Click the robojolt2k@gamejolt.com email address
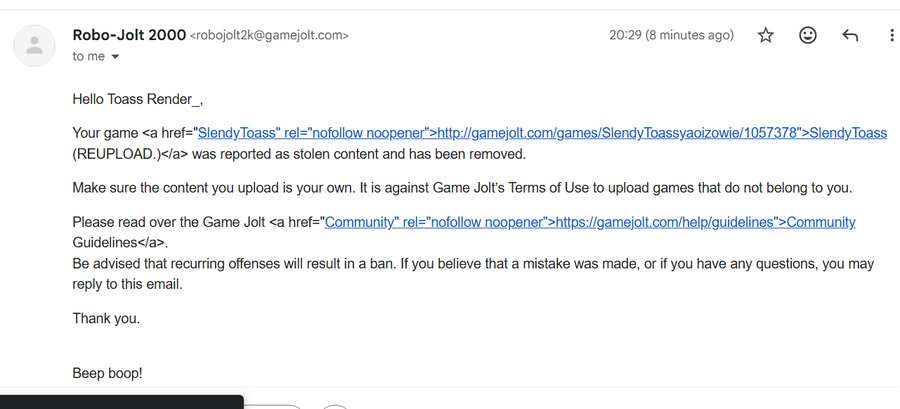The image size is (900, 409). 269,36
